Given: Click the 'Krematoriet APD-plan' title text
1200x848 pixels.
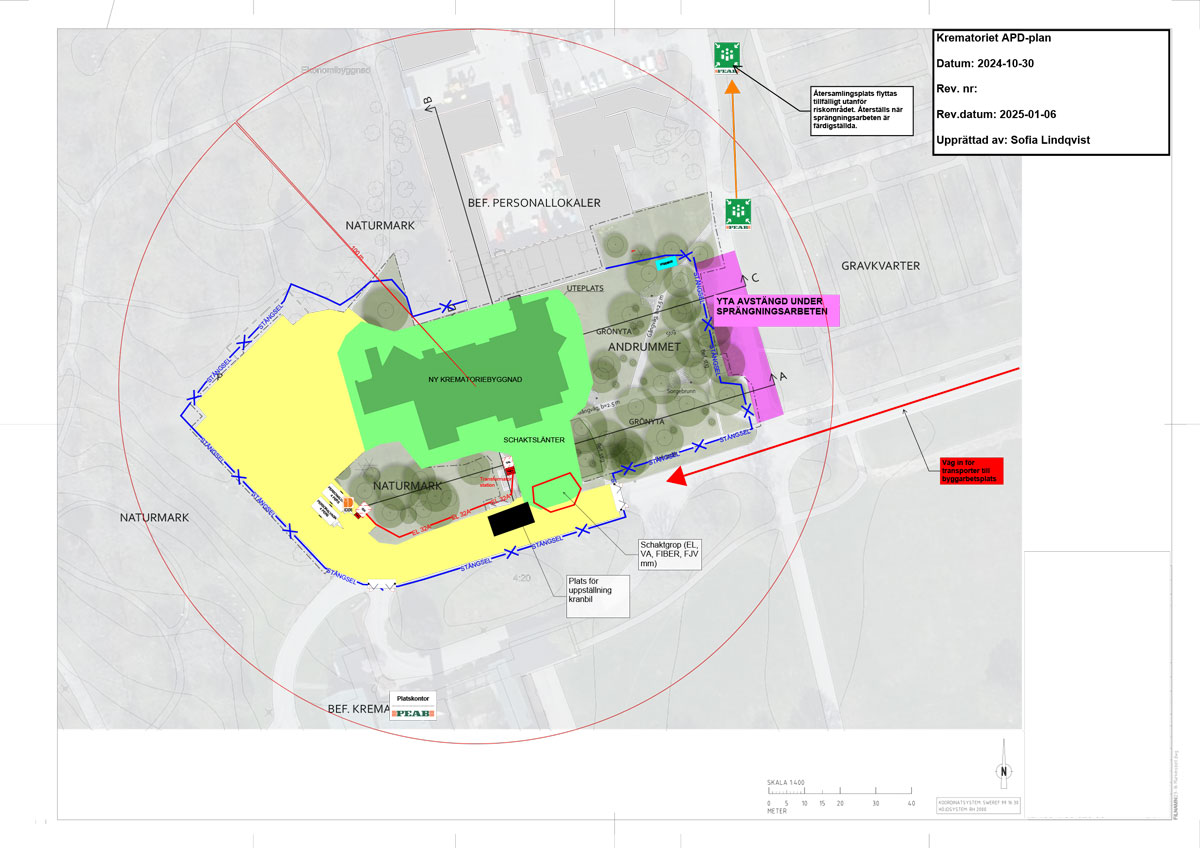Looking at the screenshot, I should [x=993, y=38].
